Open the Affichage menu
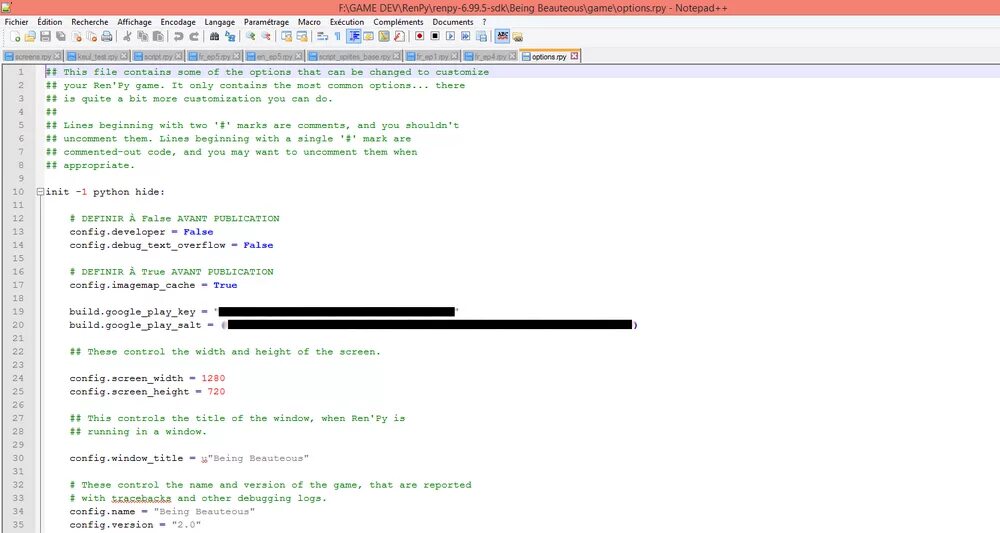The width and height of the screenshot is (1000, 533). pyautogui.click(x=135, y=22)
